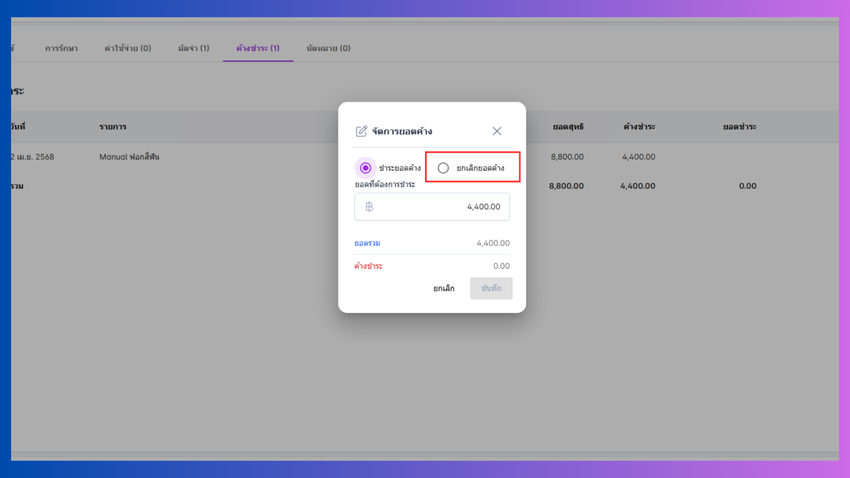
Task: Open the นัดหมาย (0) tab
Action: tap(329, 48)
